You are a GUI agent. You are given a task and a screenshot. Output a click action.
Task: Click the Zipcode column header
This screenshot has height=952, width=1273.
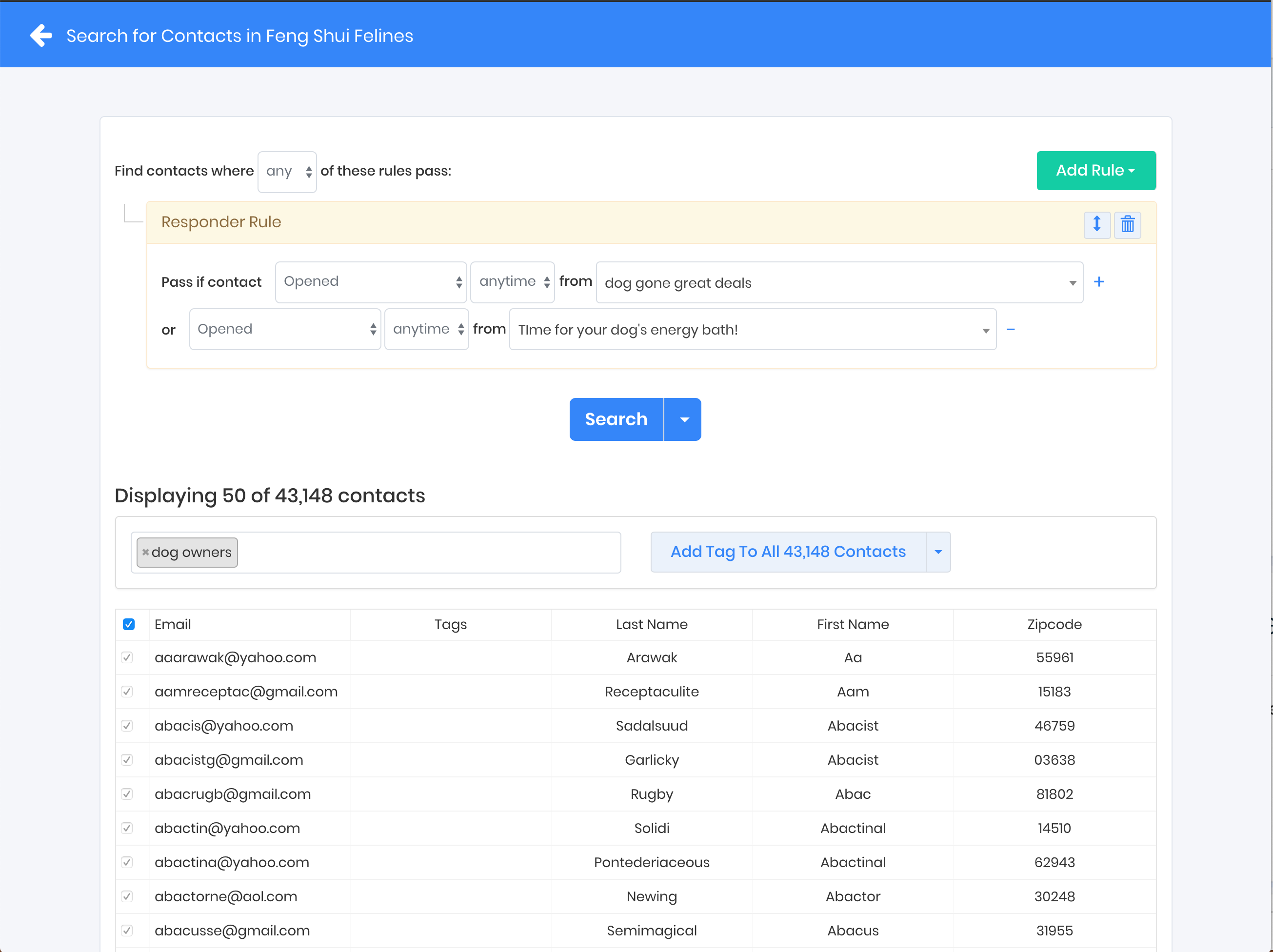coord(1054,624)
